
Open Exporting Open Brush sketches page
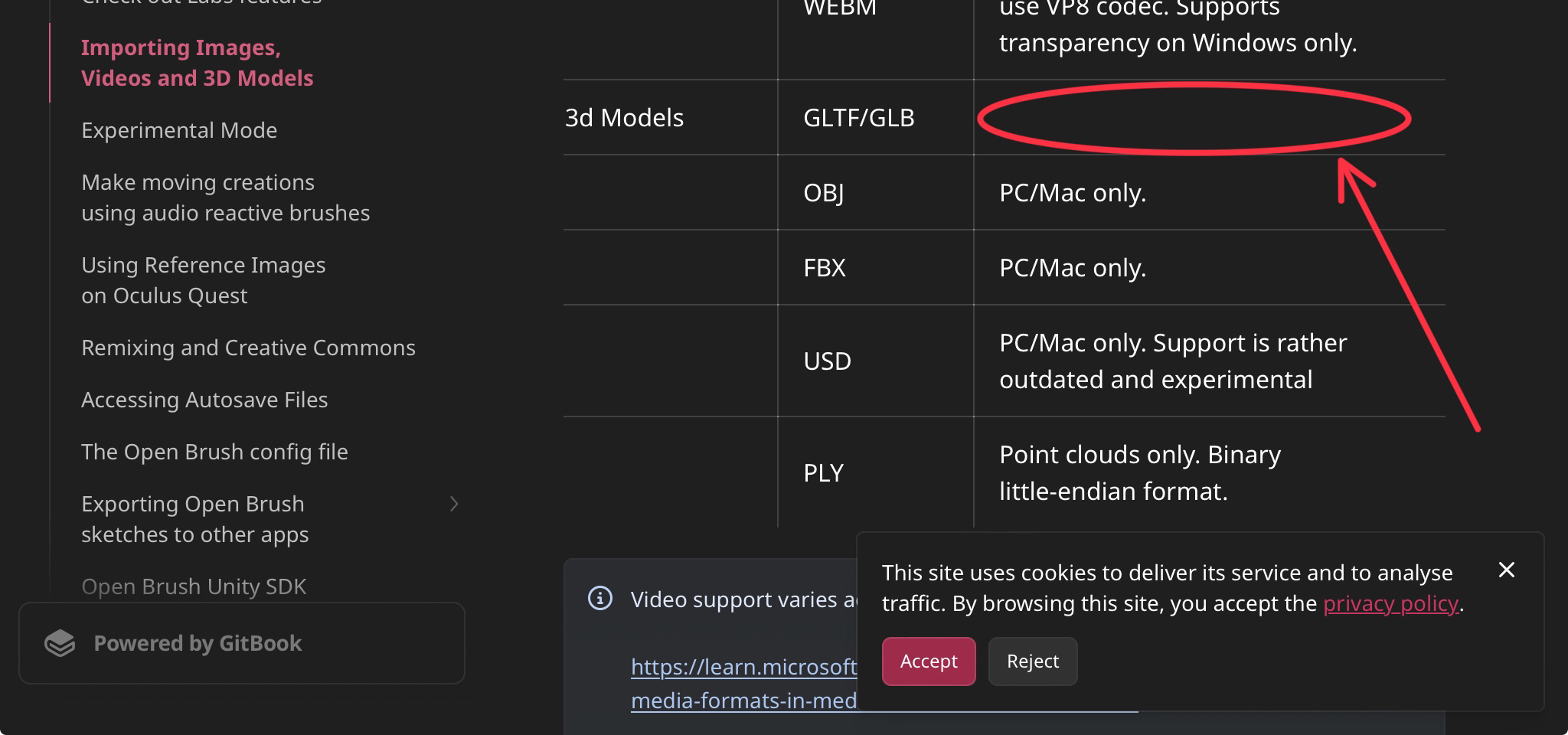click(194, 519)
